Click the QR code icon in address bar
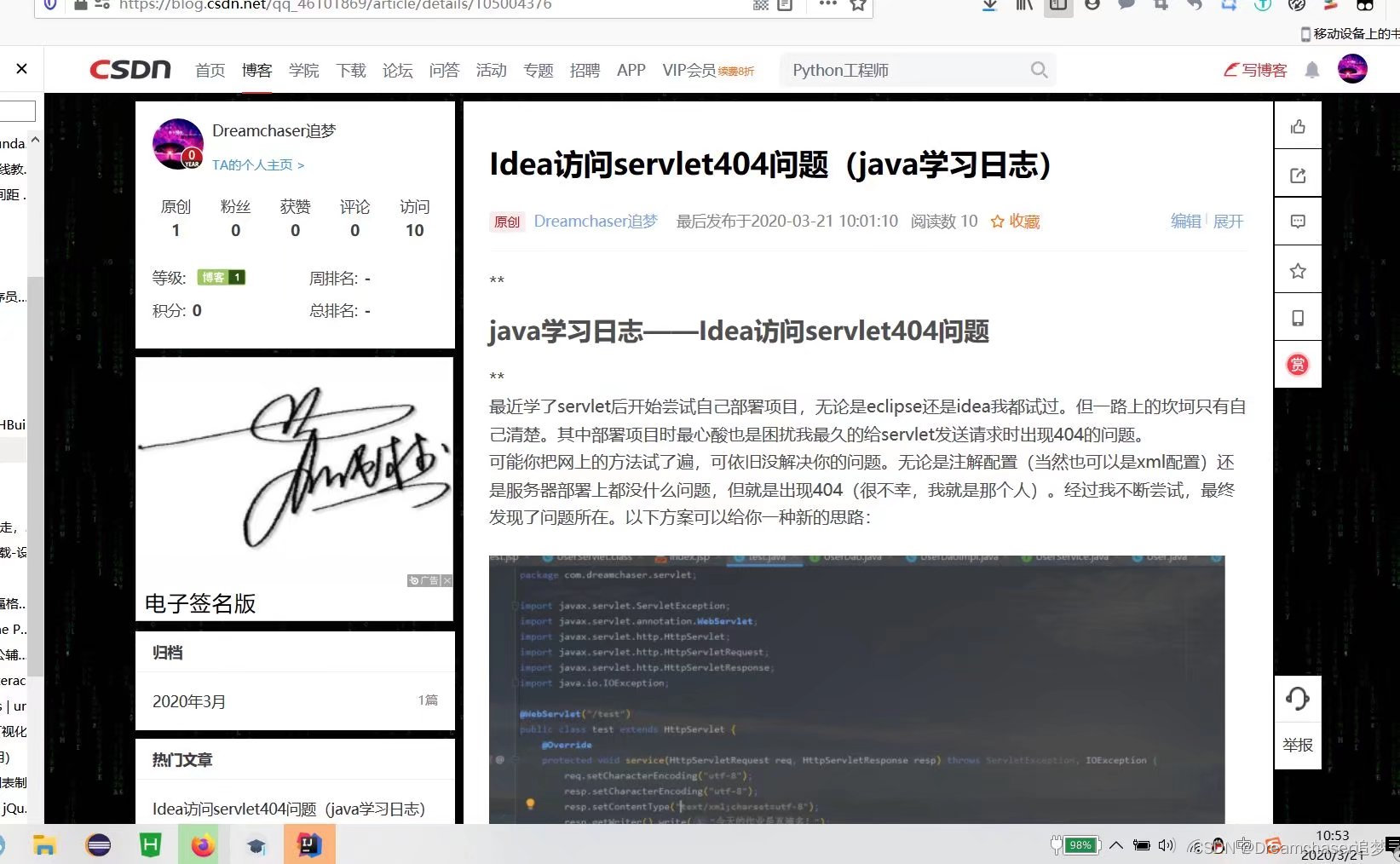Screen dimensions: 1400x864 point(761,4)
